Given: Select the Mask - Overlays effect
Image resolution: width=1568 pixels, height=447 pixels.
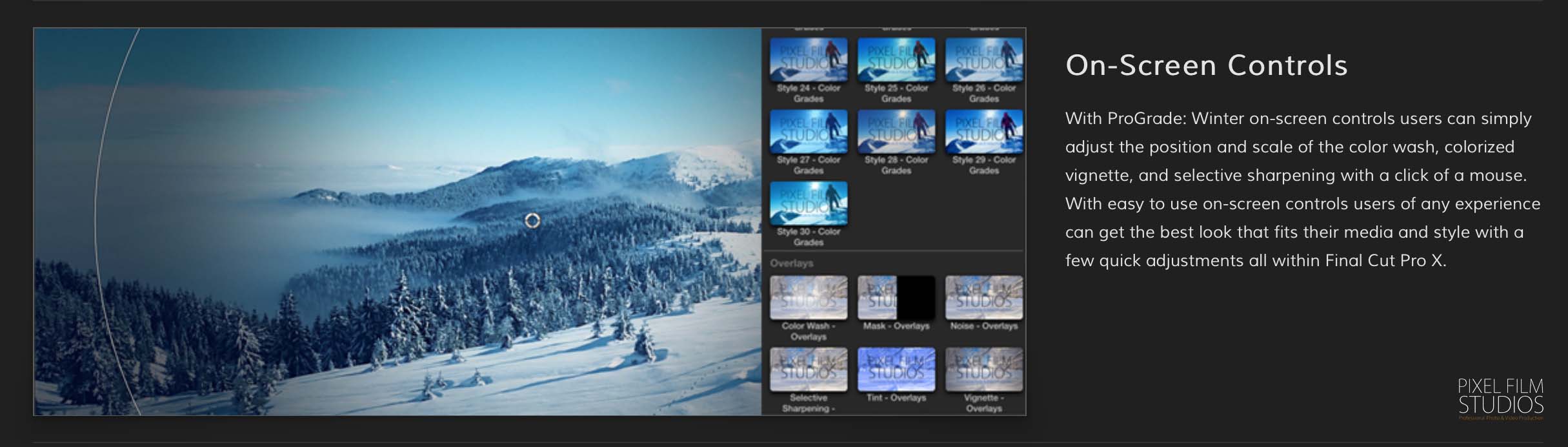Looking at the screenshot, I should click(x=896, y=298).
